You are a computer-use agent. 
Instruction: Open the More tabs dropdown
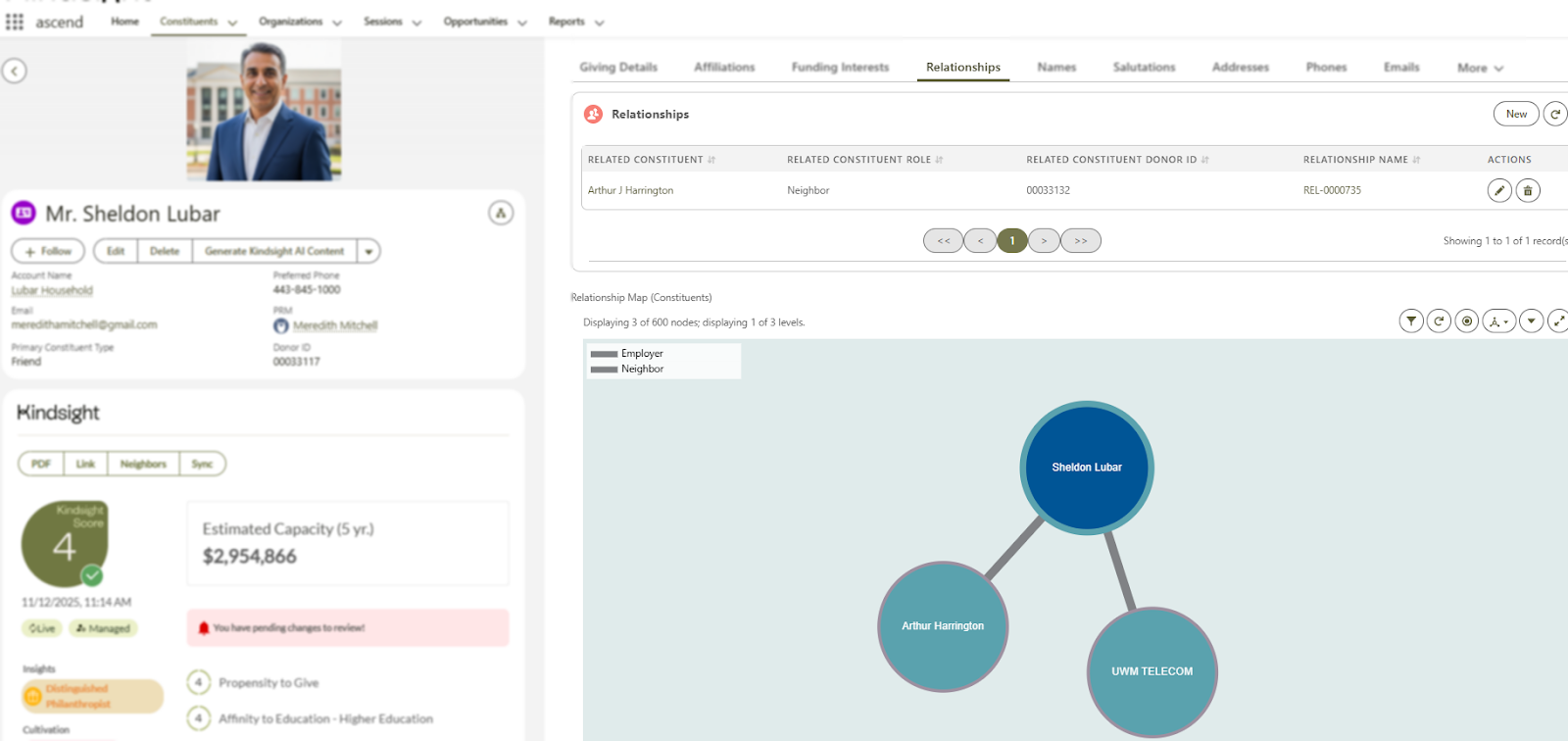click(x=1480, y=68)
